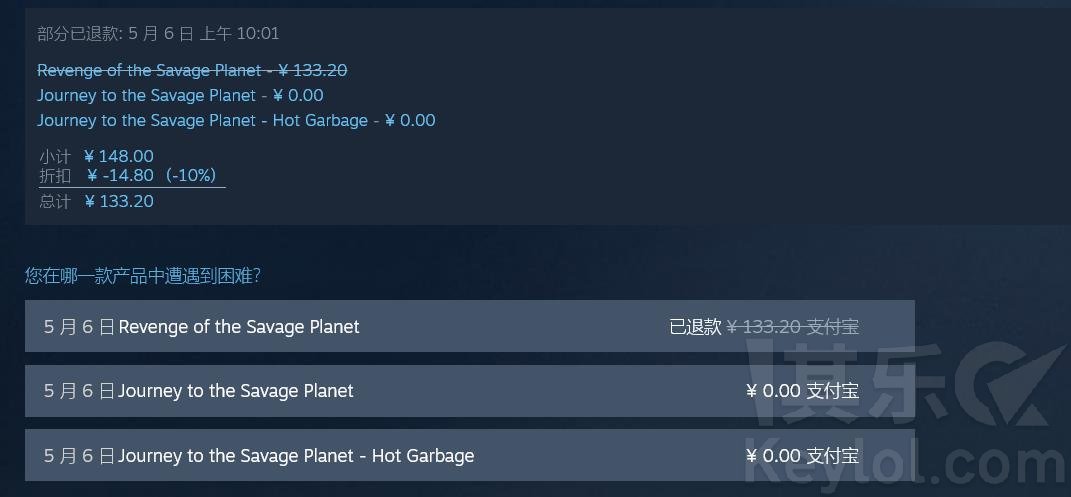Click the 部分已退款 refund timestamp header

pyautogui.click(x=158, y=34)
